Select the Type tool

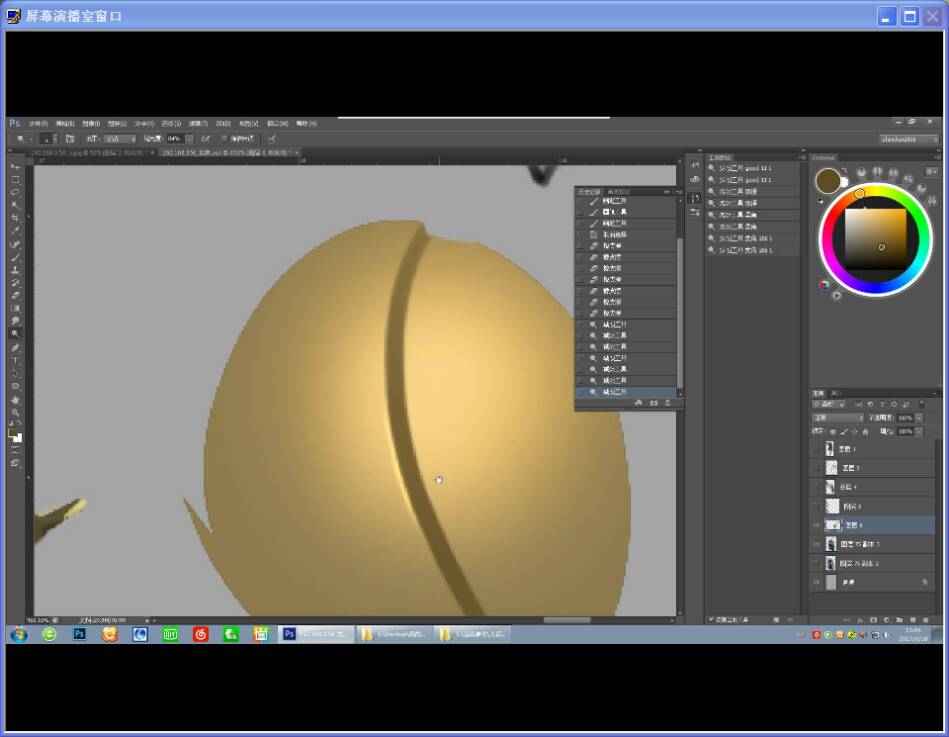point(16,360)
